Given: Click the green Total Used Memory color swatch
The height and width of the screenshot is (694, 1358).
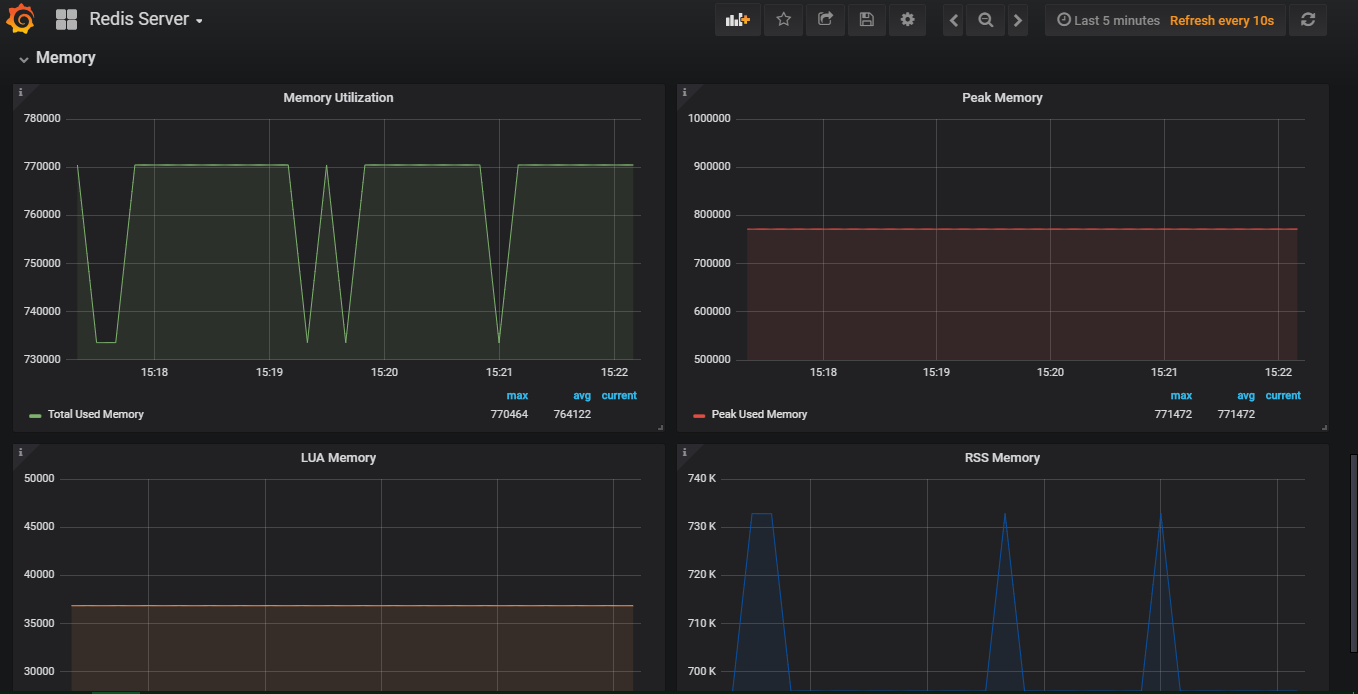Looking at the screenshot, I should coord(36,415).
